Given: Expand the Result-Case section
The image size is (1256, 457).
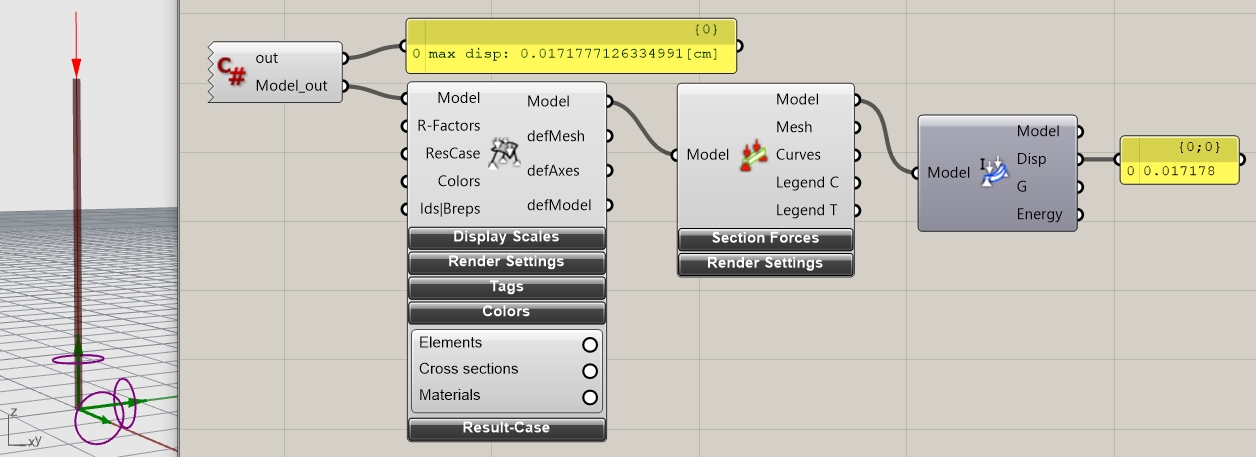Looking at the screenshot, I should pyautogui.click(x=506, y=428).
